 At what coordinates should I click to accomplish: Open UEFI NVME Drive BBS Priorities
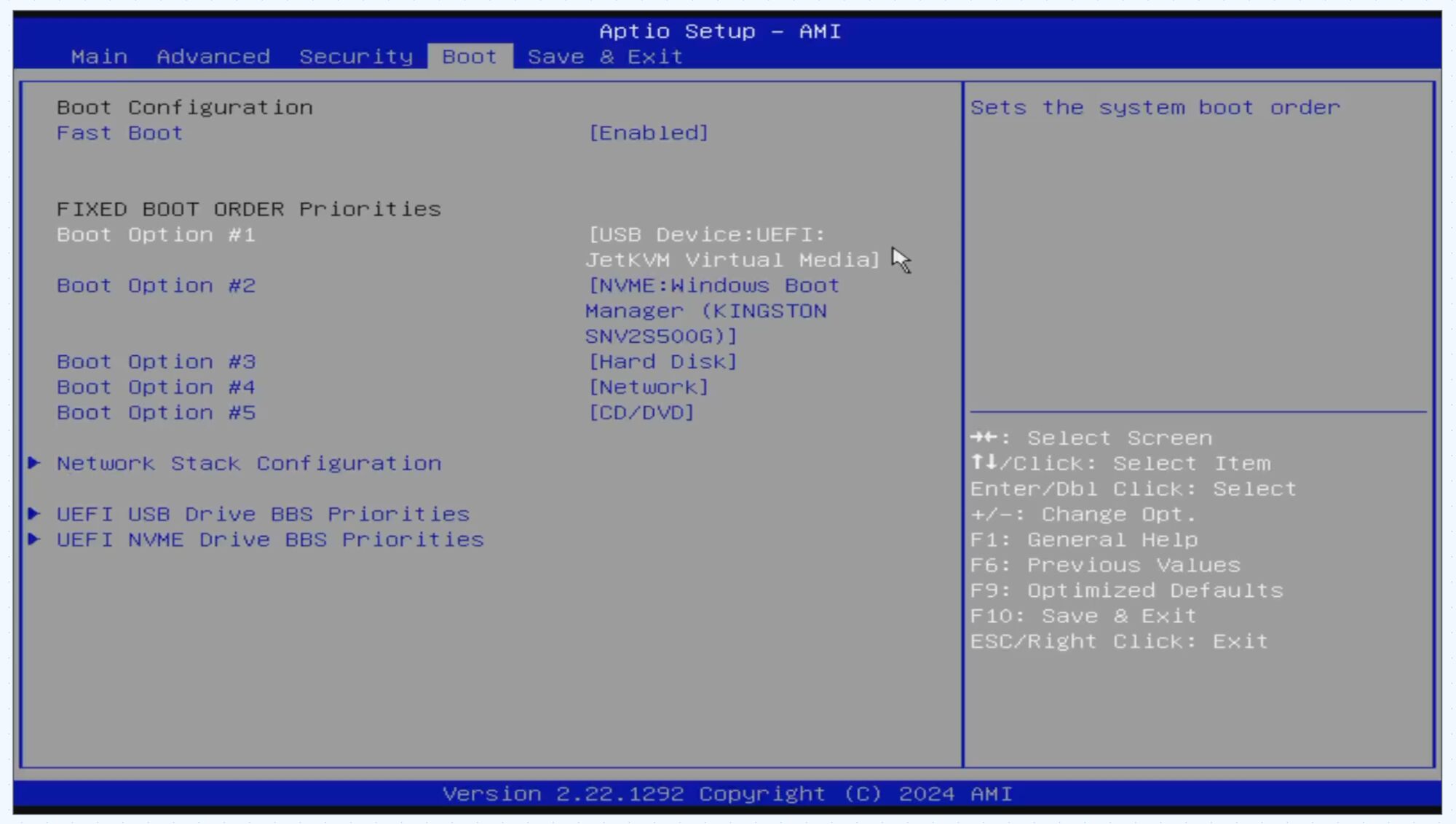270,539
